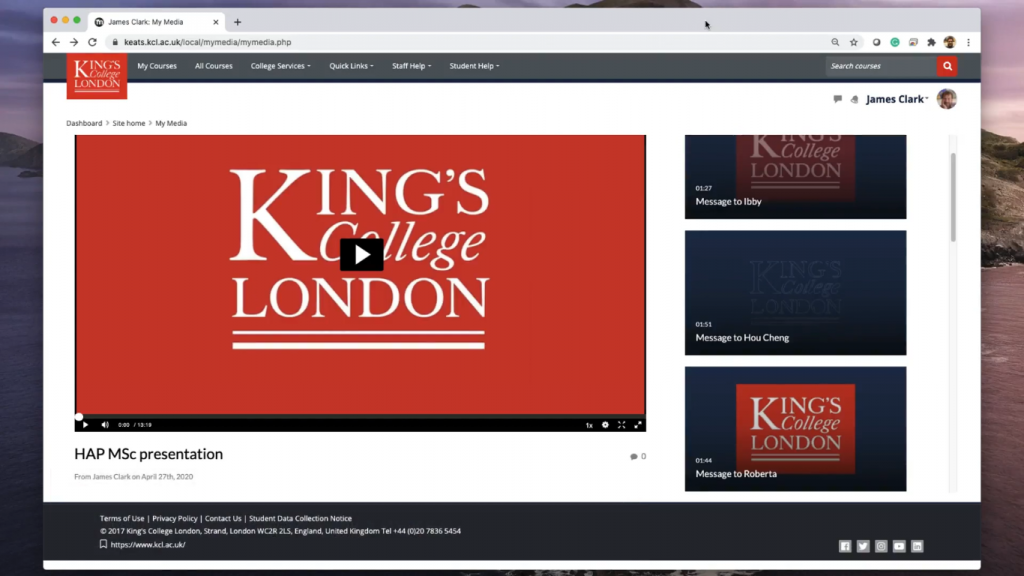1024x576 pixels.
Task: Open All Courses in navigation bar
Action: click(x=214, y=66)
